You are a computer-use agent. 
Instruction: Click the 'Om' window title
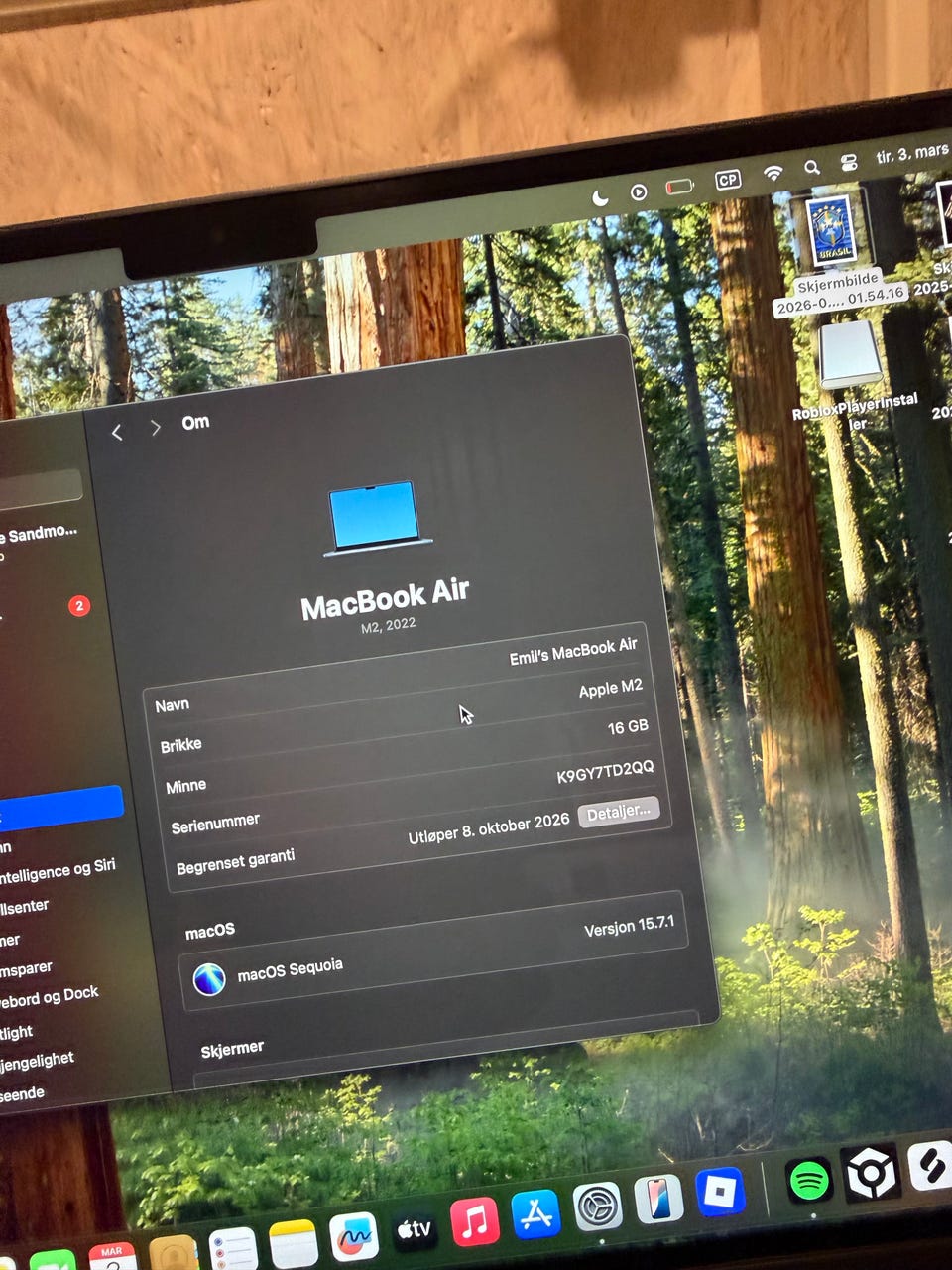coord(195,422)
